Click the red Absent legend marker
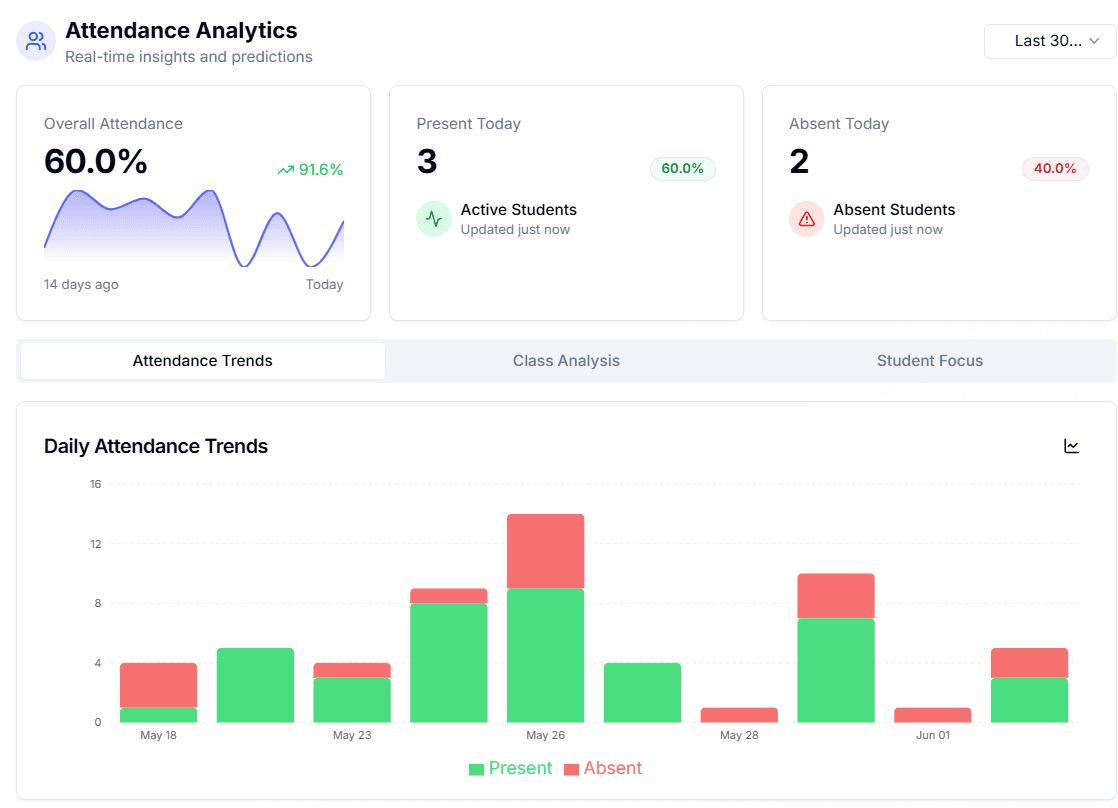Viewport: 1118px width, 808px height. point(572,768)
